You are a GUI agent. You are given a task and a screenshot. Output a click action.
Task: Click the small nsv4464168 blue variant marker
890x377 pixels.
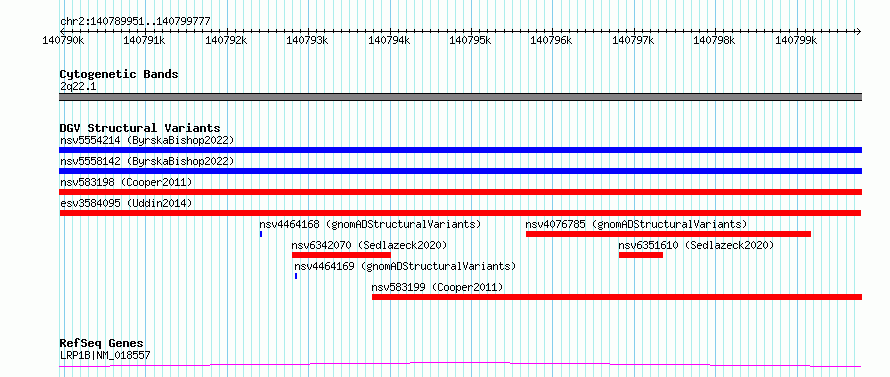tap(261, 234)
